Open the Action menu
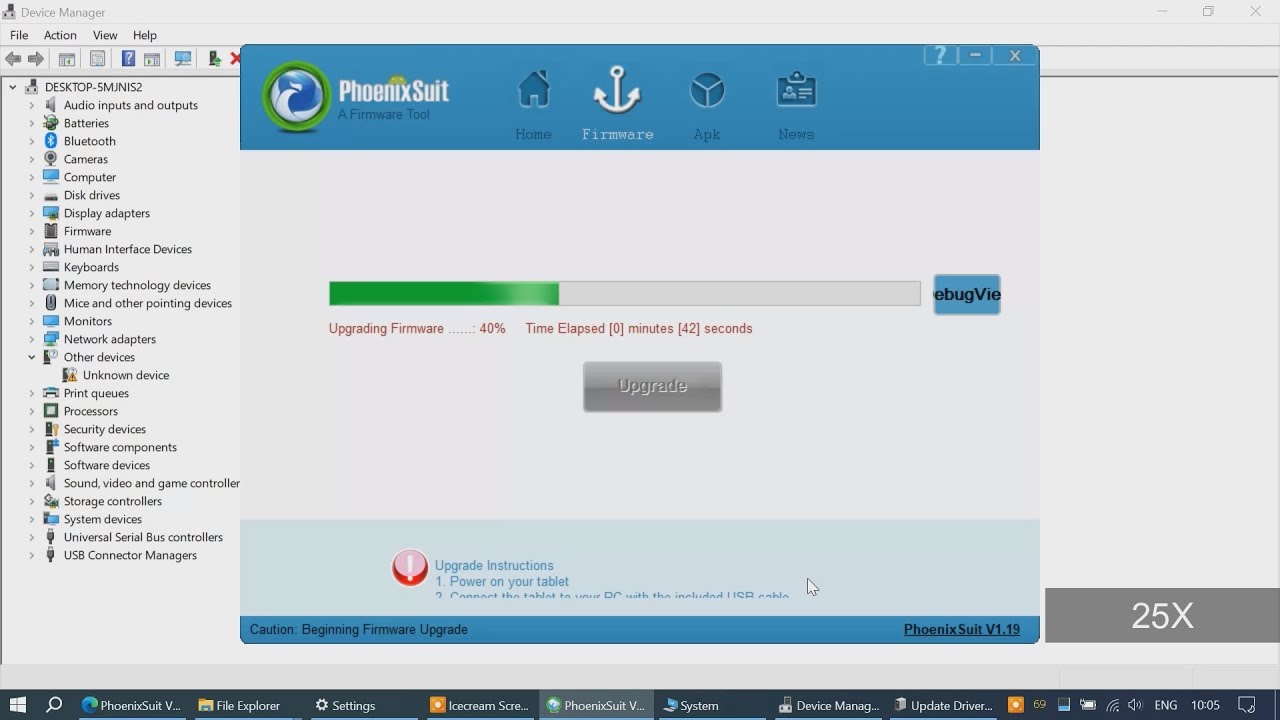Screen dimensions: 1280x720 [60, 35]
